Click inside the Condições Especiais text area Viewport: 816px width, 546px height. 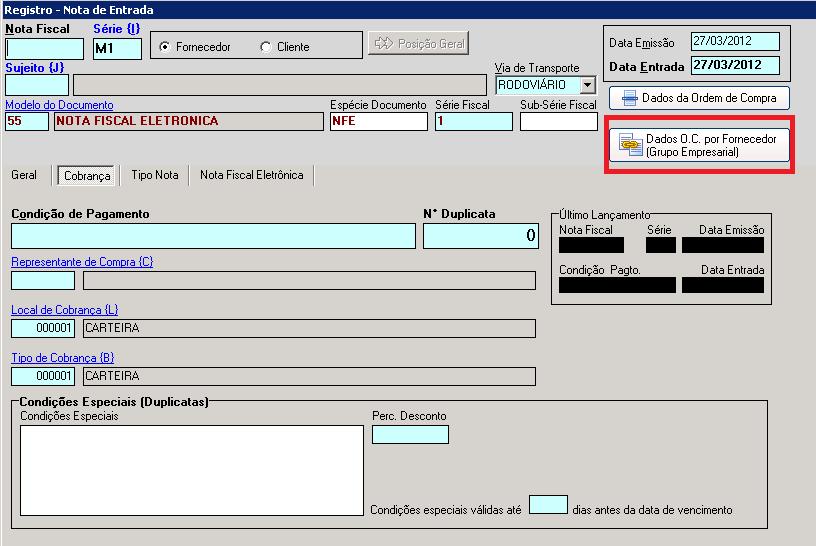click(192, 471)
